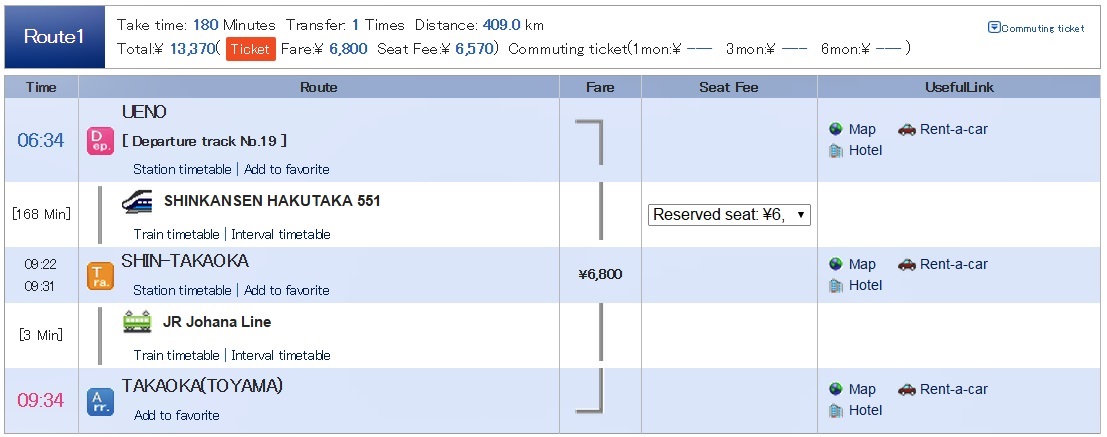The image size is (1107, 437).
Task: Click the globe Map icon for UENO
Action: pos(836,129)
